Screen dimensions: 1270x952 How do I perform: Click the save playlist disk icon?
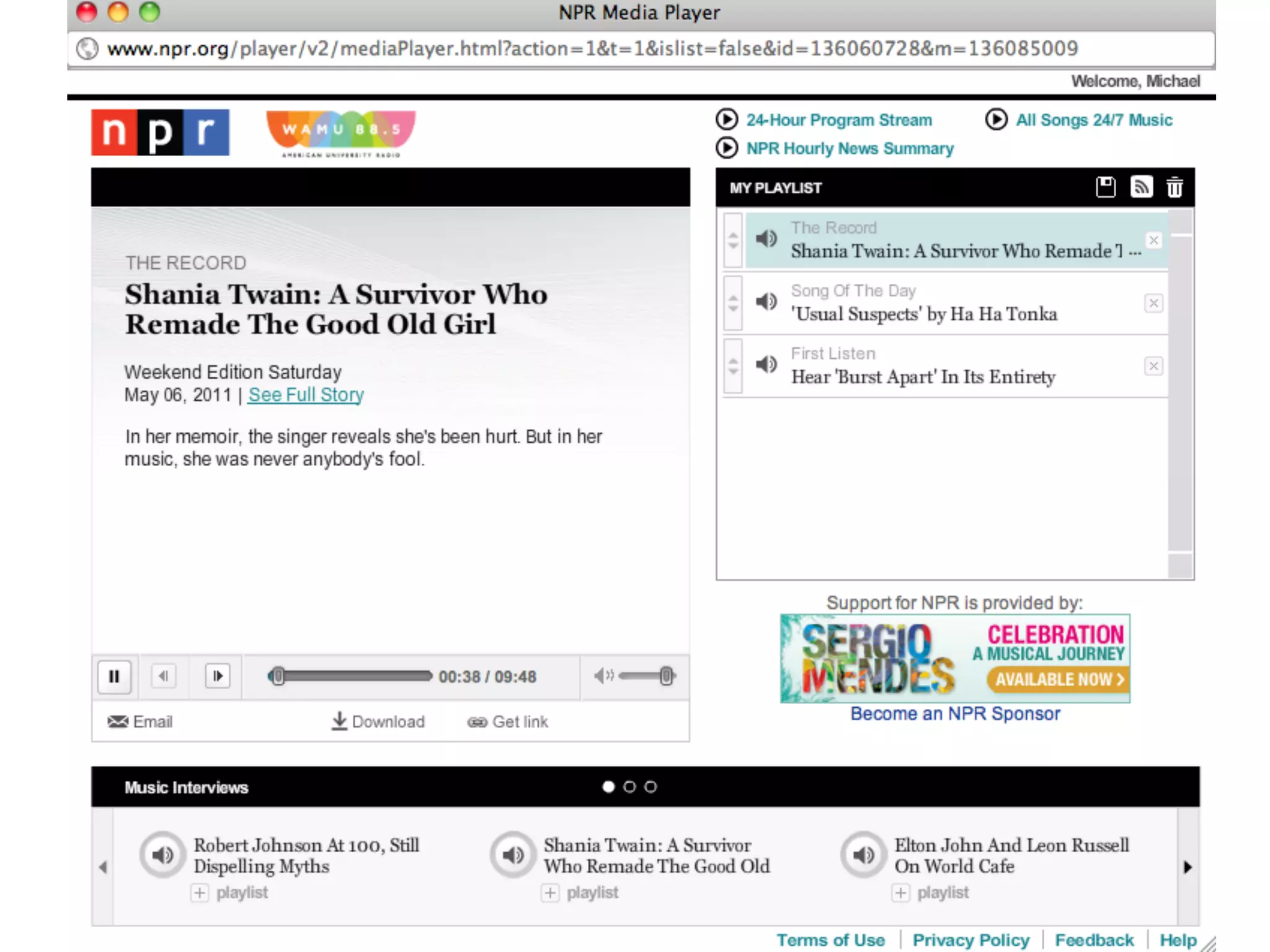coord(1105,187)
